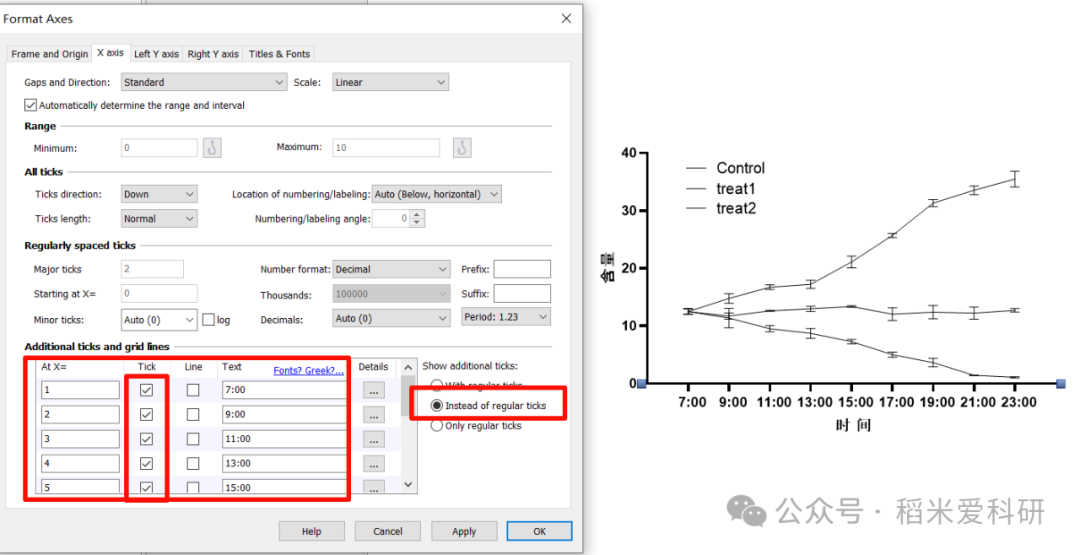Click Text field containing 7:00
Image resolution: width=1080 pixels, height=555 pixels.
click(x=284, y=390)
